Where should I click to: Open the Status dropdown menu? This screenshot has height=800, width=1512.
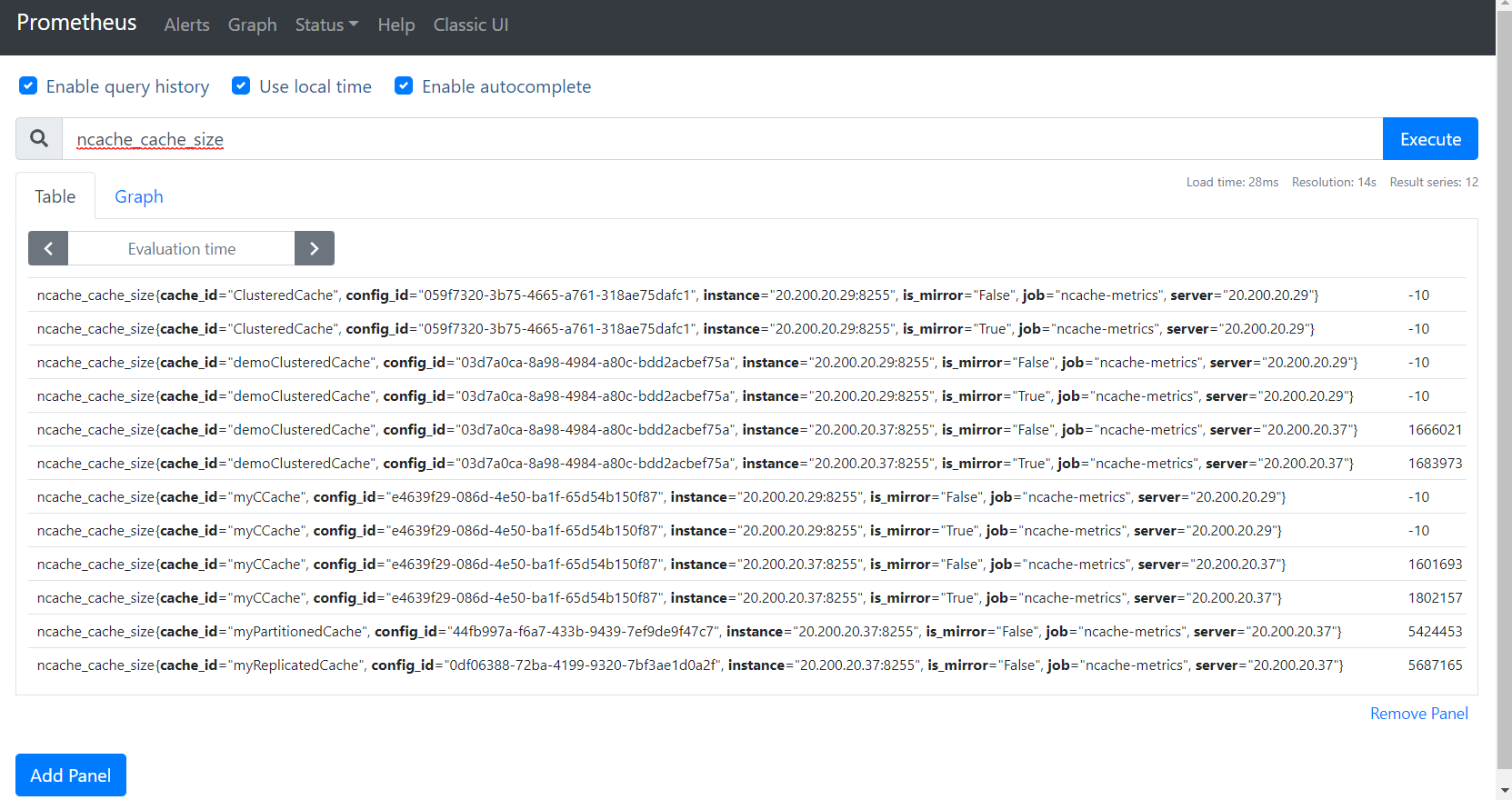pos(326,25)
